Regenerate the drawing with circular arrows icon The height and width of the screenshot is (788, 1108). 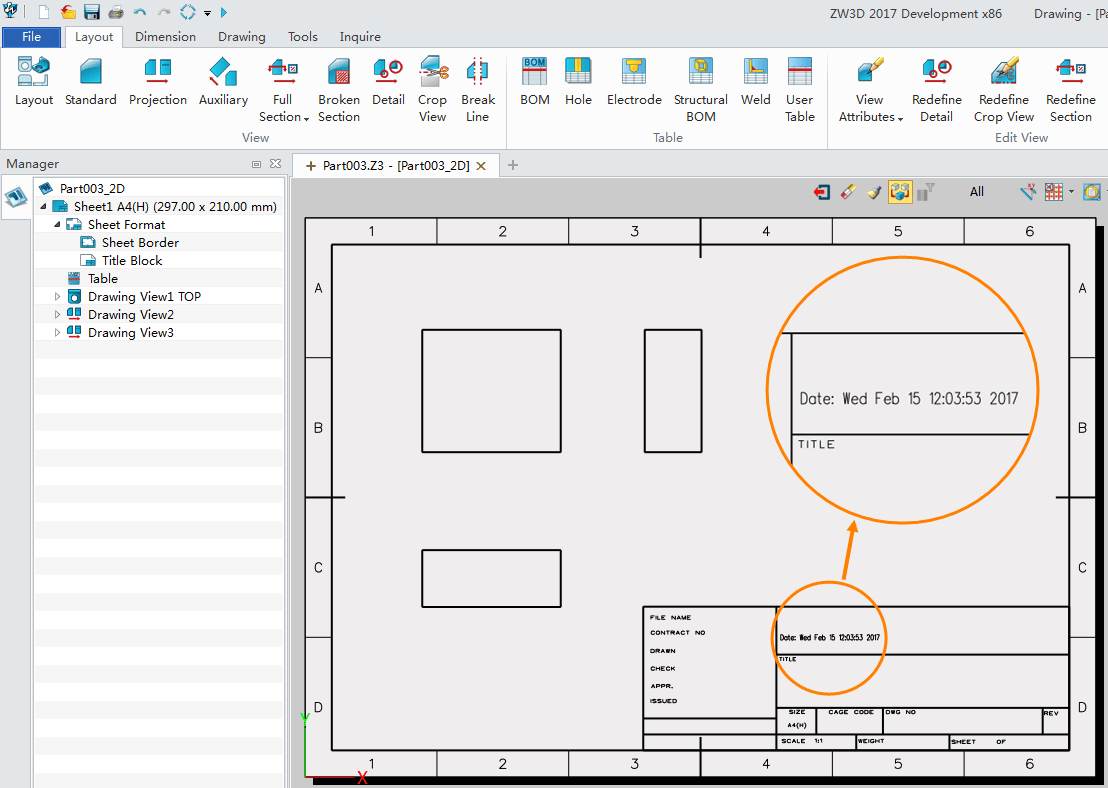point(187,12)
